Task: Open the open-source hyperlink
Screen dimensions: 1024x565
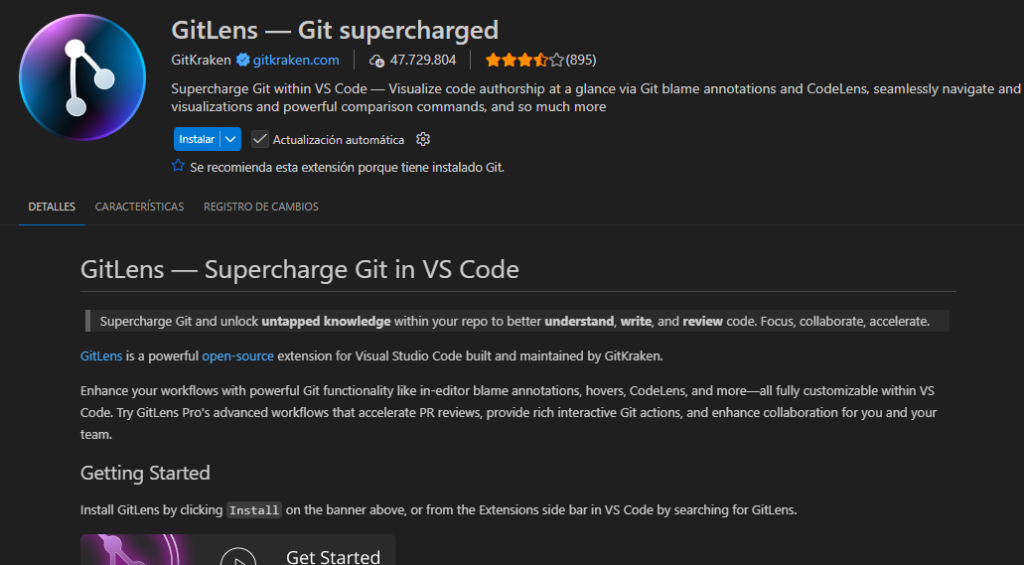Action: [x=237, y=356]
